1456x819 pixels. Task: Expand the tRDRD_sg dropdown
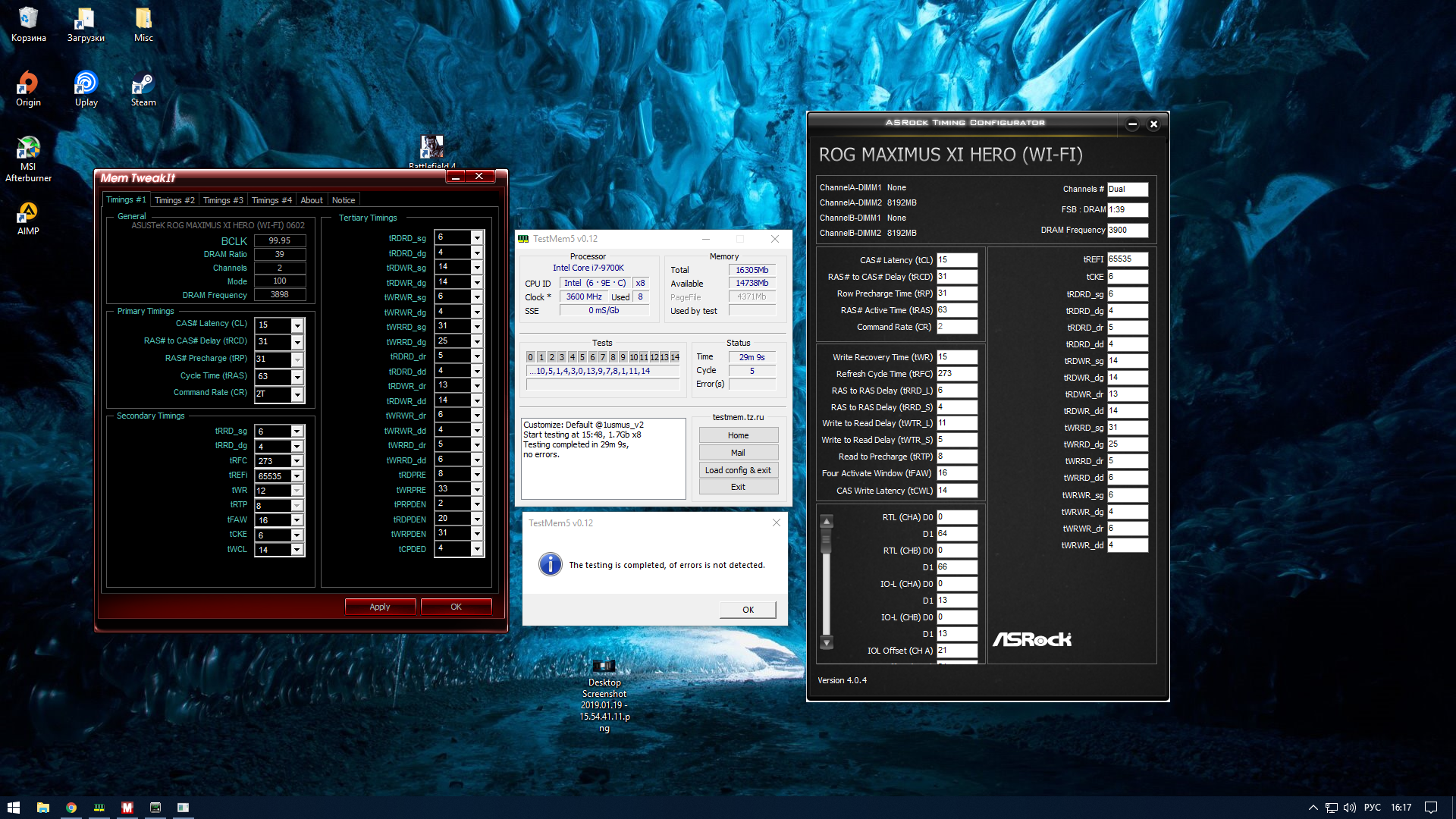click(477, 238)
